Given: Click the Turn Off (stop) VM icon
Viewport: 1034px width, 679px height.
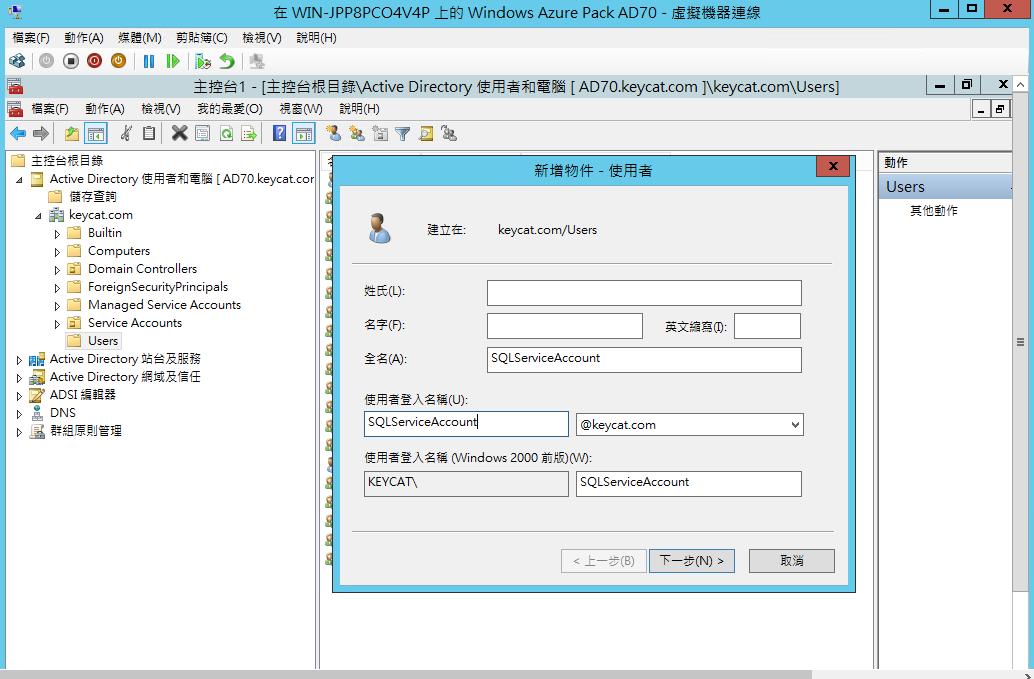Looking at the screenshot, I should click(x=71, y=61).
